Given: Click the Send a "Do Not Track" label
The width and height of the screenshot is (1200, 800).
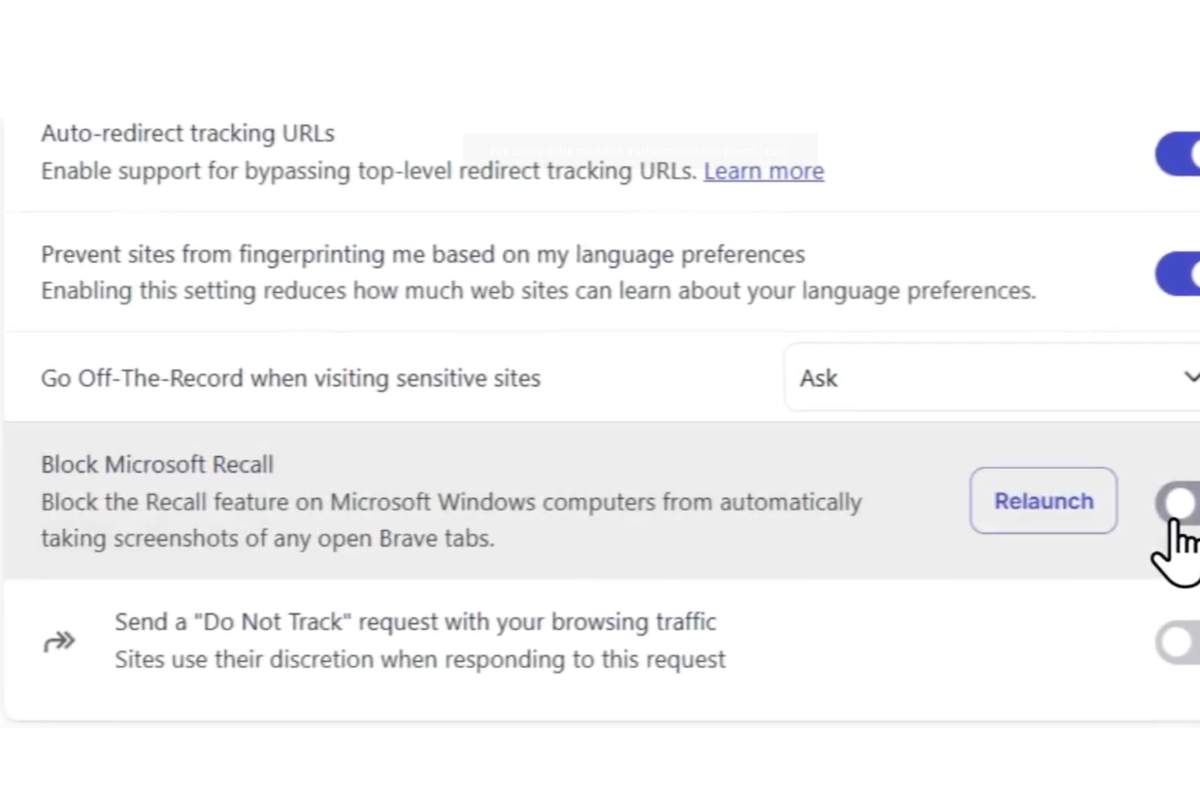Looking at the screenshot, I should coord(415,622).
